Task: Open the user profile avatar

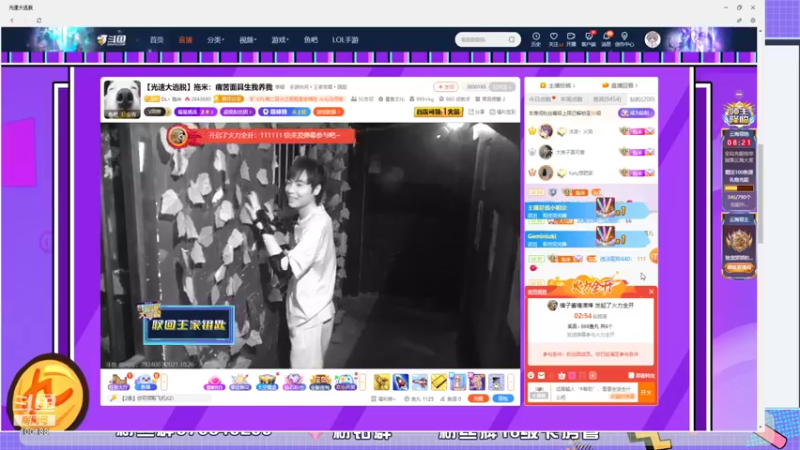Action: click(652, 39)
